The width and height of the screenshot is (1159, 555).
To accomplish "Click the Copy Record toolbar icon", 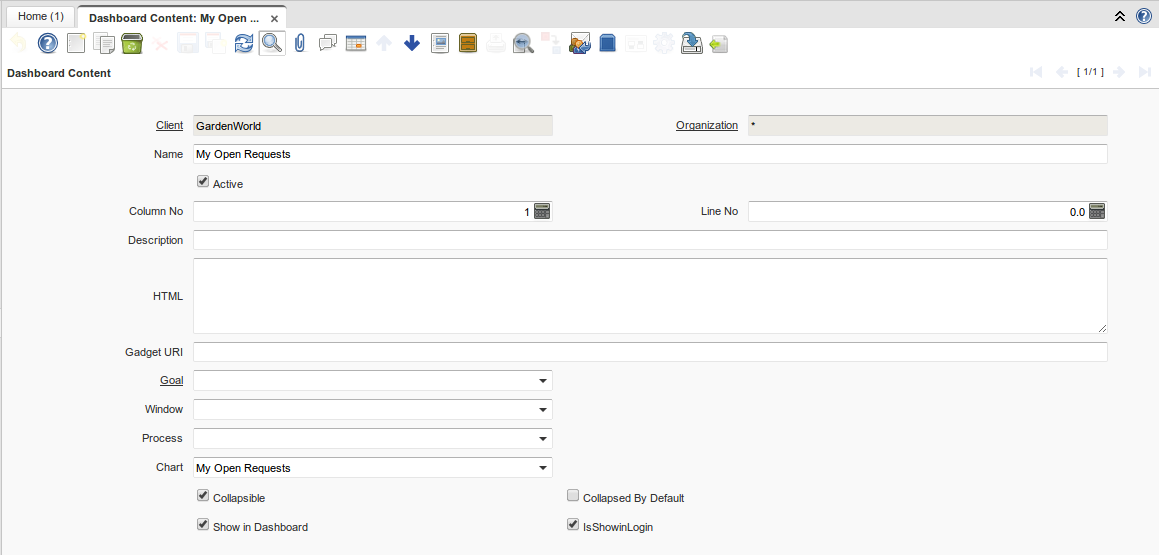I will click(x=104, y=44).
